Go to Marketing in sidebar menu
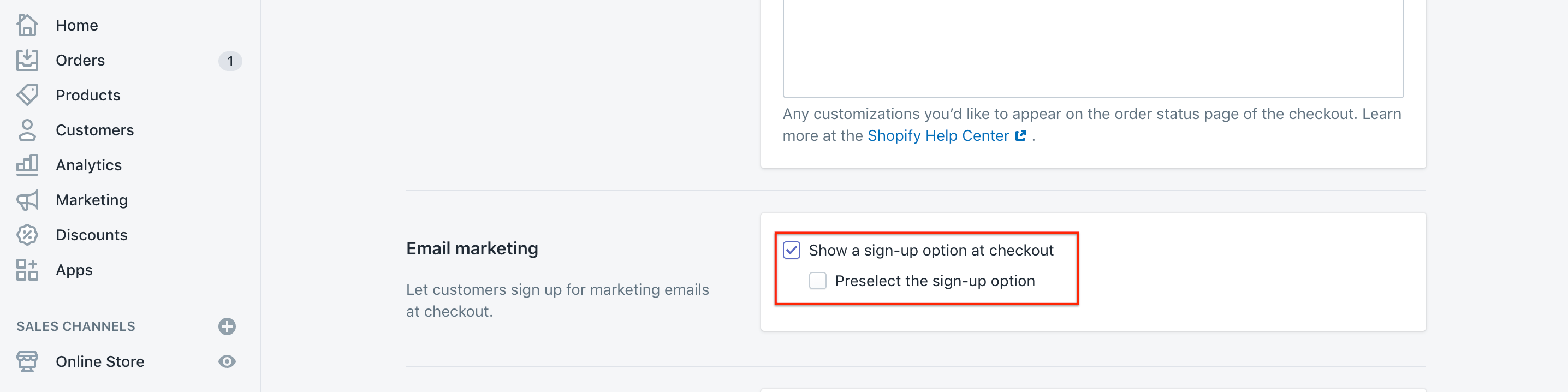This screenshot has height=392, width=1568. tap(92, 200)
